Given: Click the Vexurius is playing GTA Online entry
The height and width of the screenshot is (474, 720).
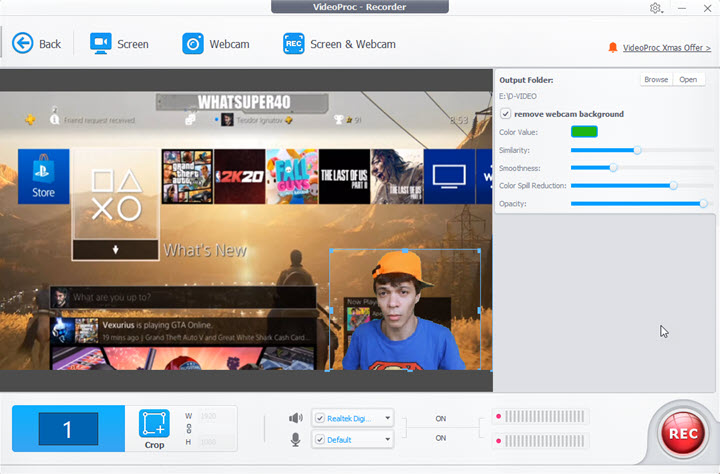Looking at the screenshot, I should click(183, 331).
